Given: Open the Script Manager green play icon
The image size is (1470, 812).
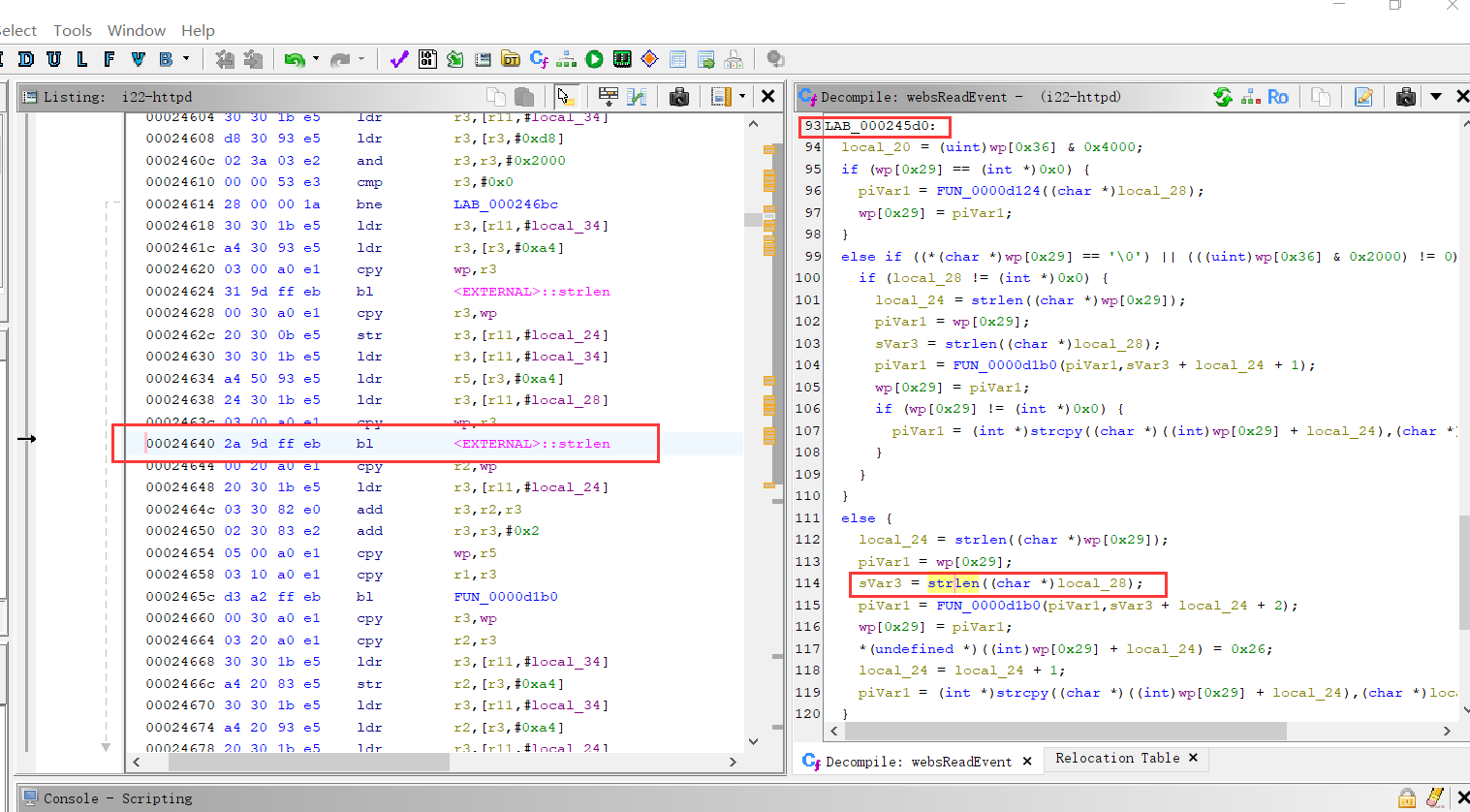Looking at the screenshot, I should pos(594,59).
